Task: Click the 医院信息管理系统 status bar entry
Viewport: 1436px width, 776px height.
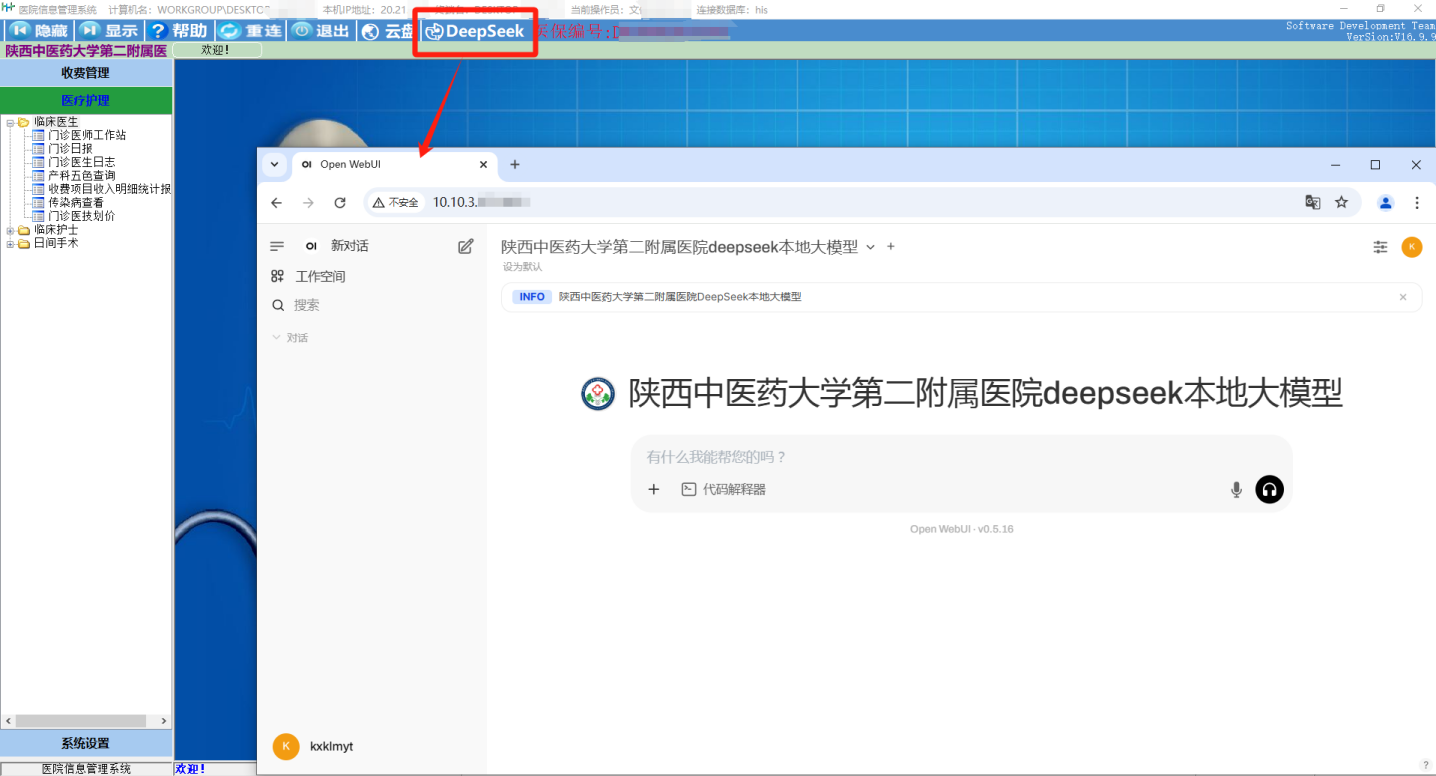Action: point(86,769)
